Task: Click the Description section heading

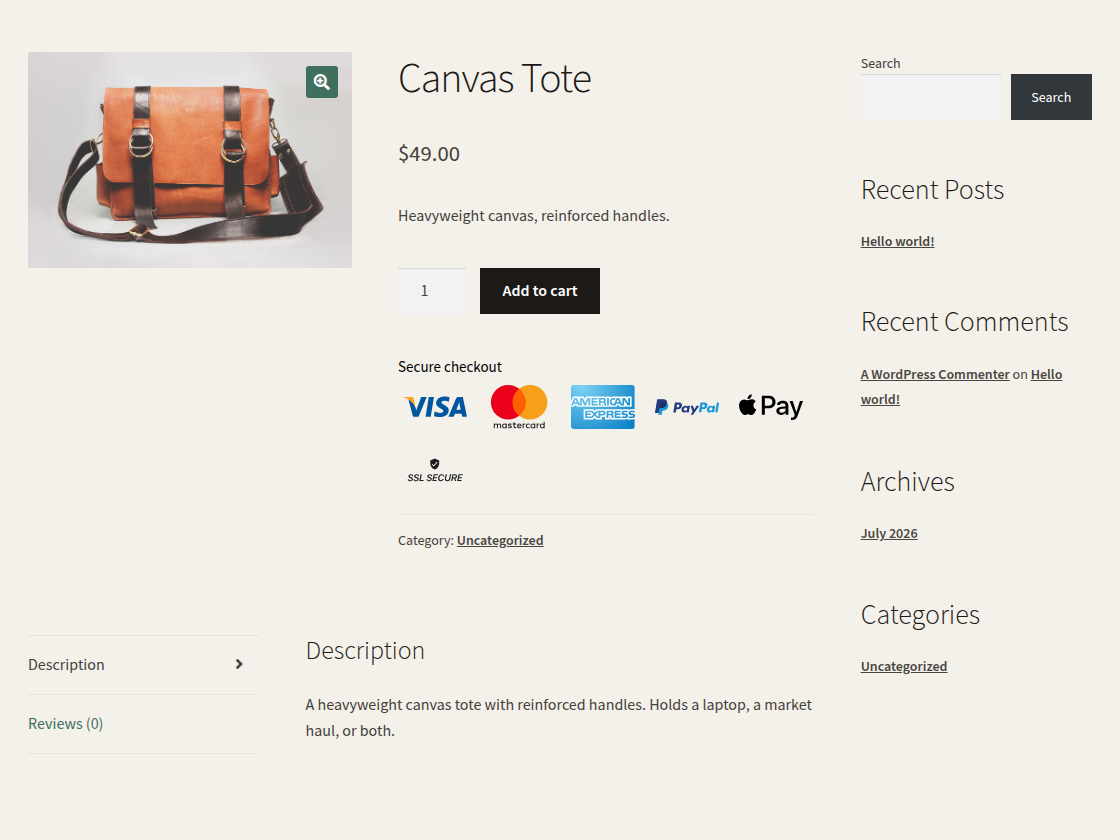Action: [x=365, y=651]
